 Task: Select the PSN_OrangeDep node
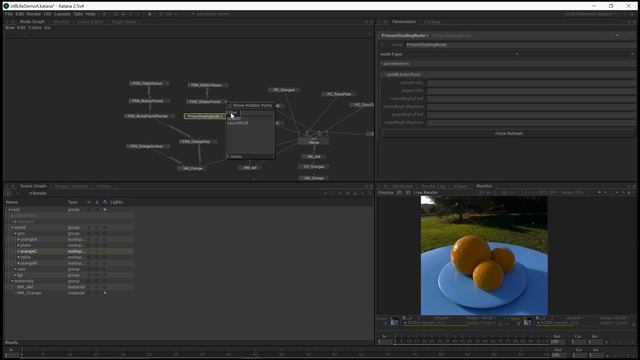coord(198,142)
